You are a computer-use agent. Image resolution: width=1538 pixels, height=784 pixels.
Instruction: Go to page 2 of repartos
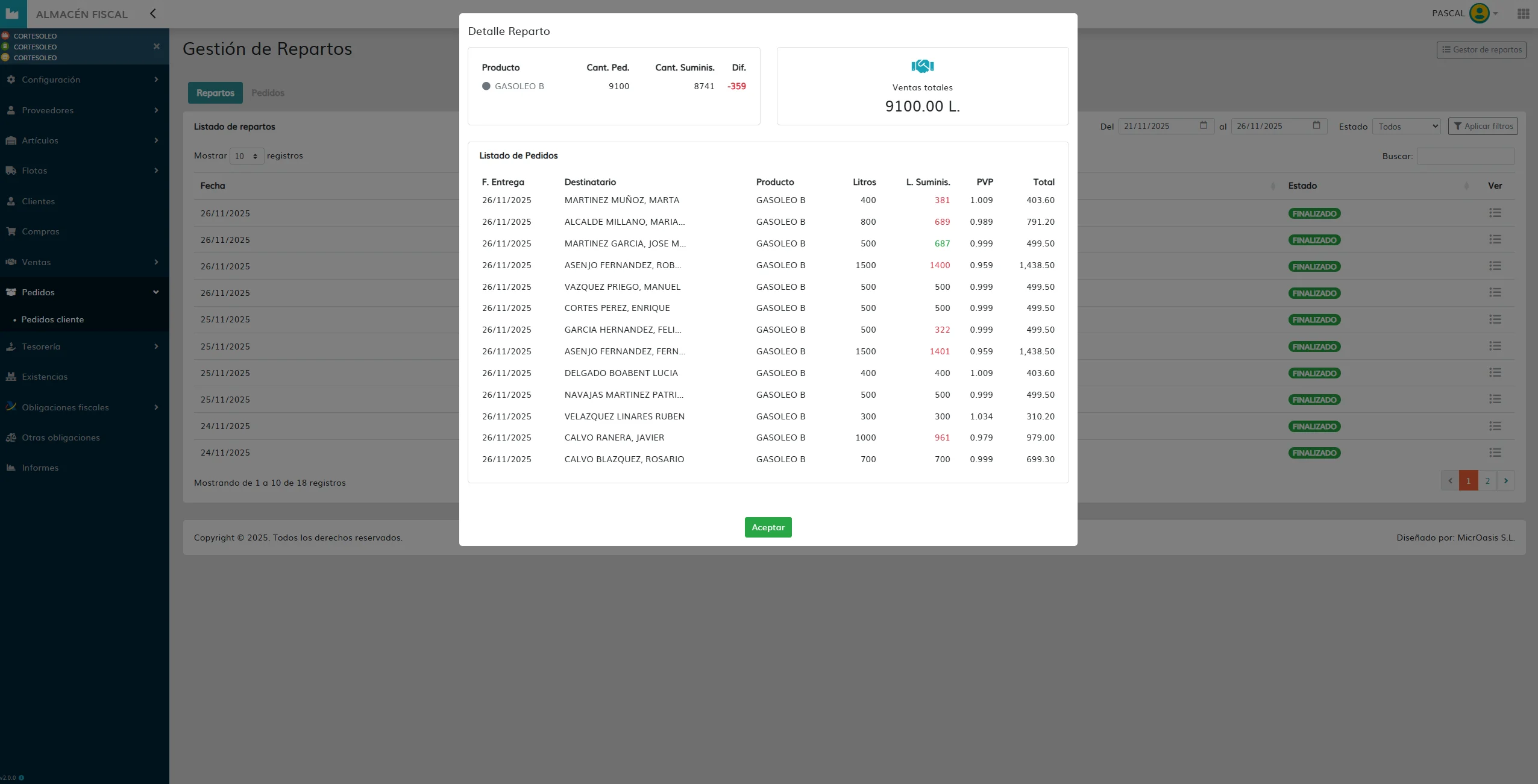1487,481
